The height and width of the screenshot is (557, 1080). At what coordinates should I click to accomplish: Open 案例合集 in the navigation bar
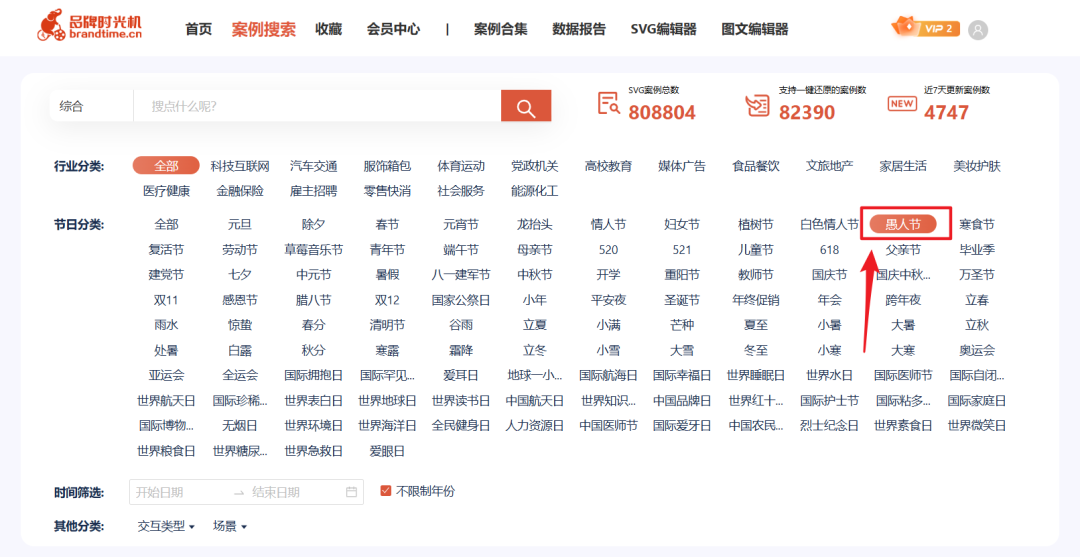[501, 29]
